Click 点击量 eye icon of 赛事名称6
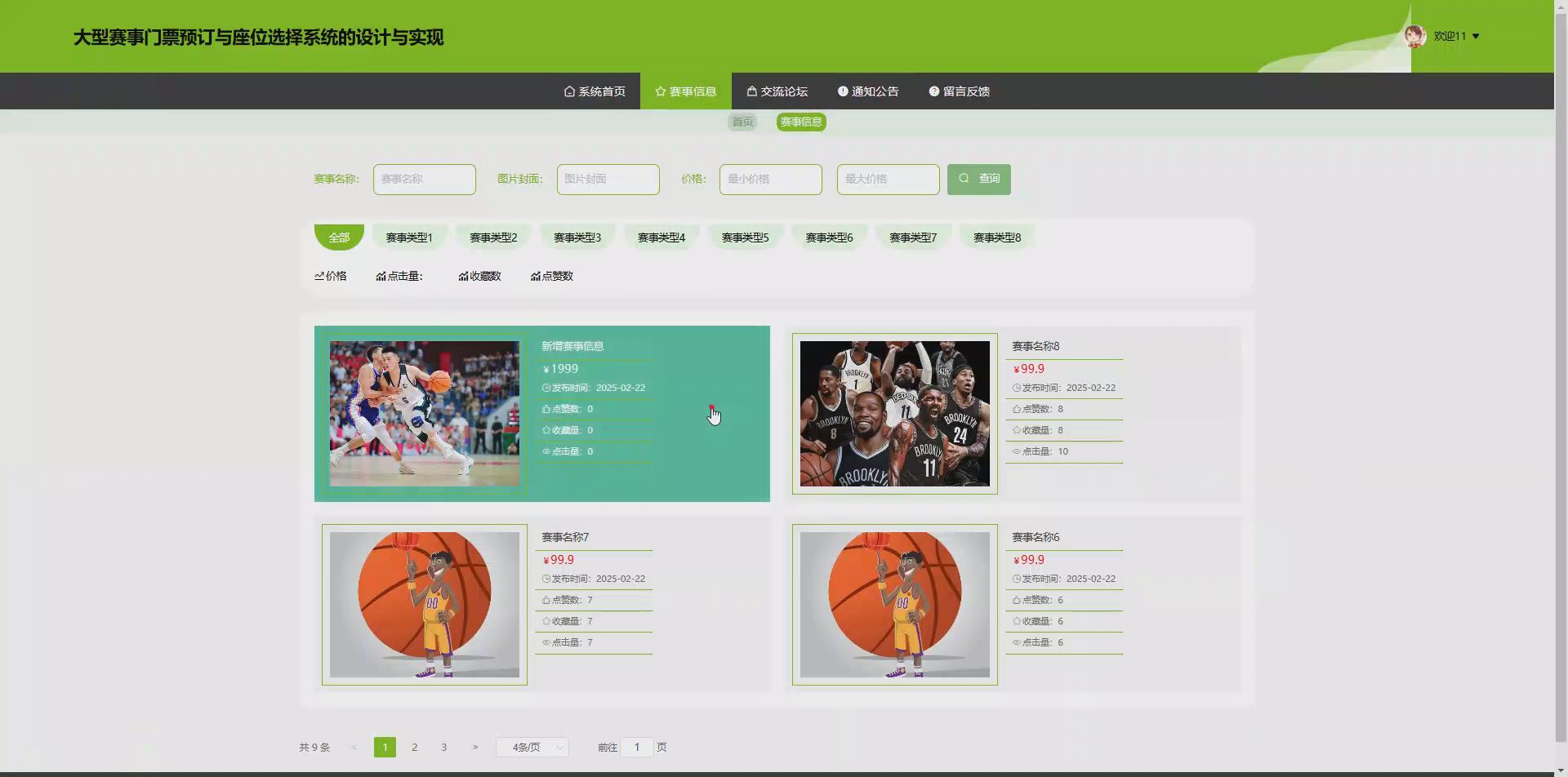The width and height of the screenshot is (1568, 777). [x=1017, y=643]
